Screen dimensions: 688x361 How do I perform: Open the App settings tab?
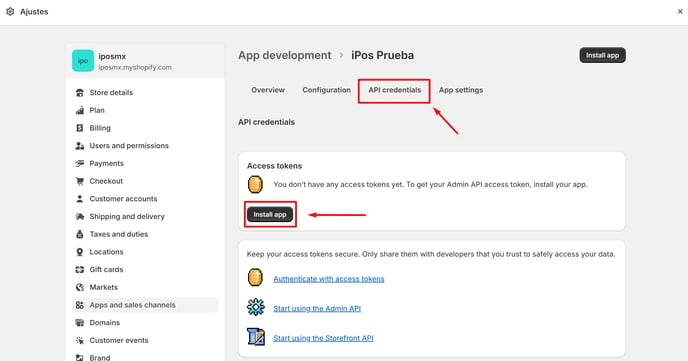pyautogui.click(x=461, y=90)
